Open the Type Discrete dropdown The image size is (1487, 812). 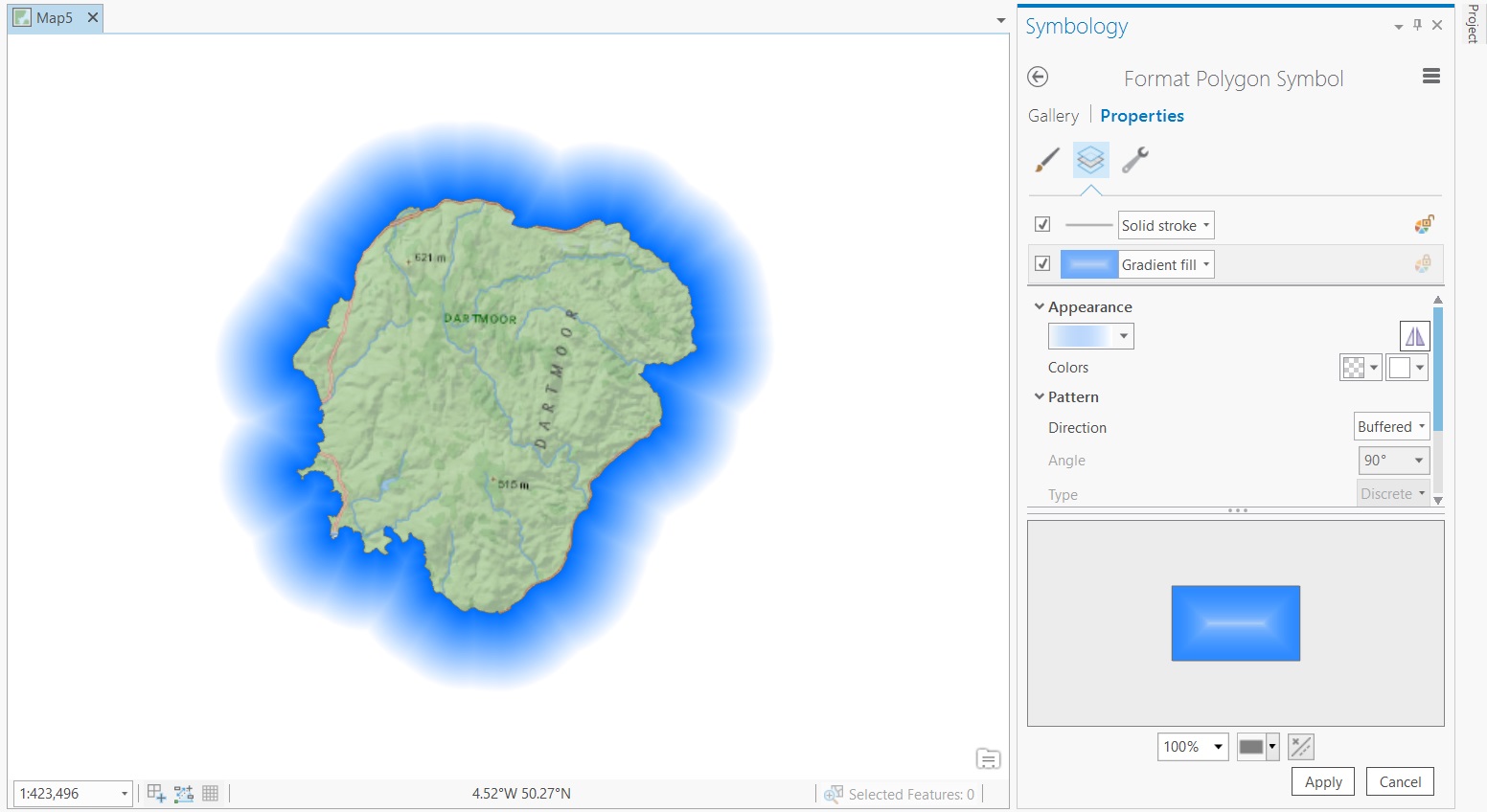tap(1393, 494)
